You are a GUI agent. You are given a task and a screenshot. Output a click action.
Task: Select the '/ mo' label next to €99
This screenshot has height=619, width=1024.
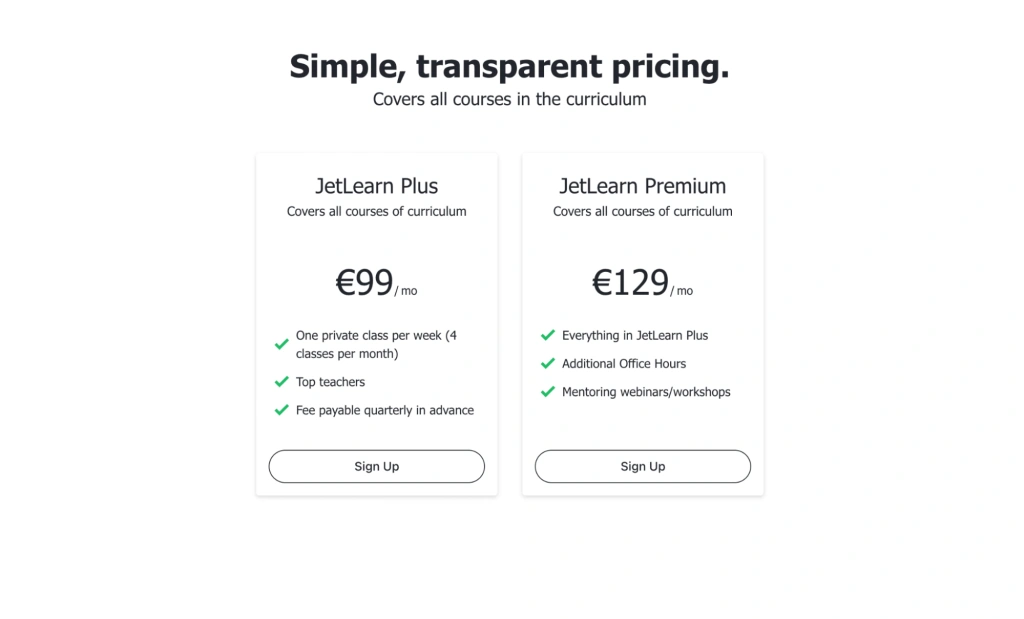(405, 290)
